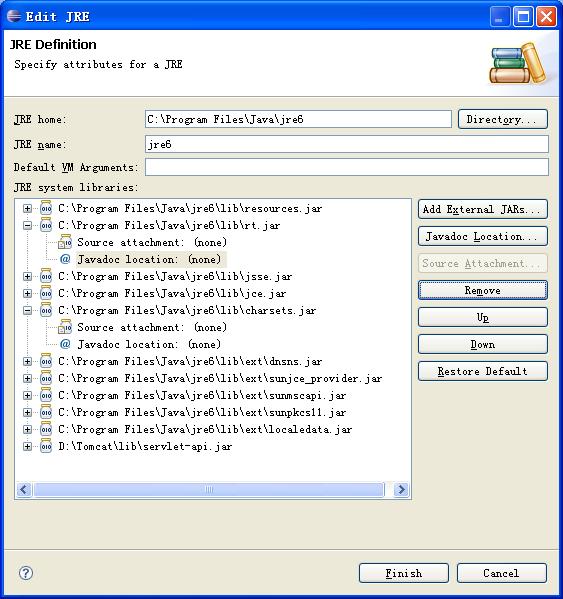Click the jar icon beside localedata.jar
Viewport: 563px width, 599px height.
46,429
